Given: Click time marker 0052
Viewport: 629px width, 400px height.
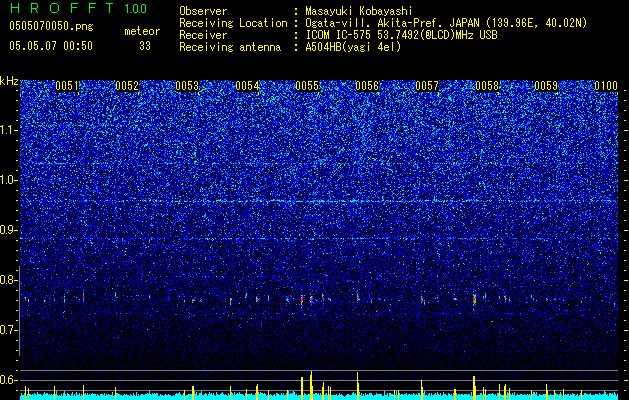Looking at the screenshot, I should [127, 86].
